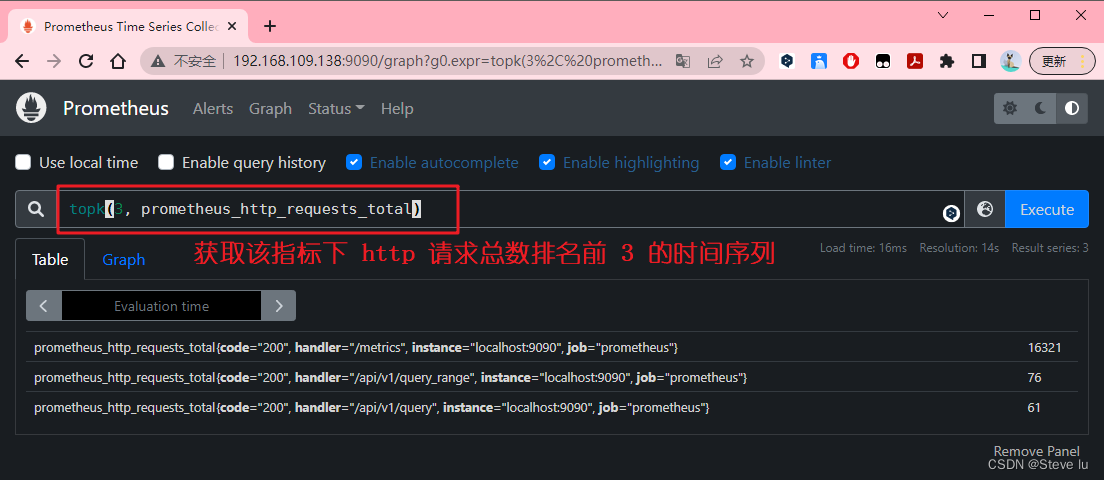
Task: Click the browser address bar URL
Action: click(447, 61)
